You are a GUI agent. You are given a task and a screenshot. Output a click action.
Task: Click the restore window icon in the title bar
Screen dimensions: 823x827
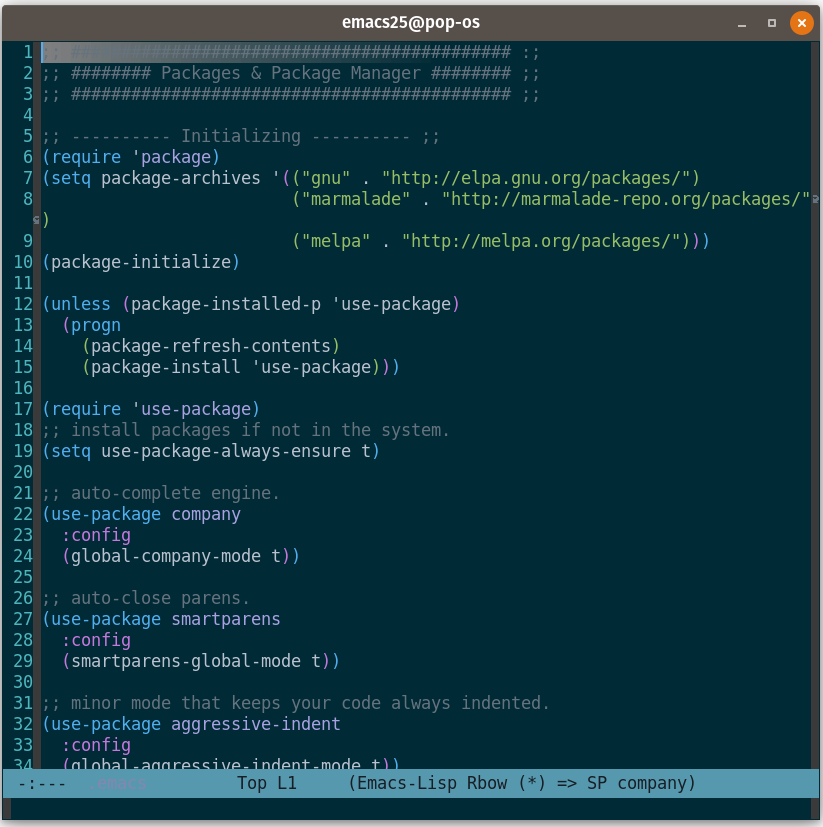coord(771,23)
